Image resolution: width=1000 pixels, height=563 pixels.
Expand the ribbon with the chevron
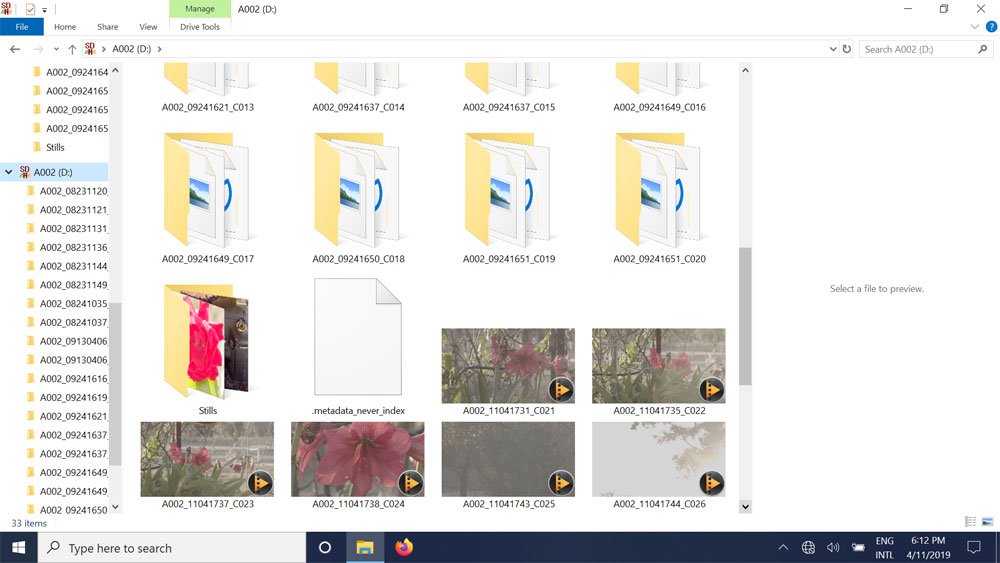coord(974,27)
